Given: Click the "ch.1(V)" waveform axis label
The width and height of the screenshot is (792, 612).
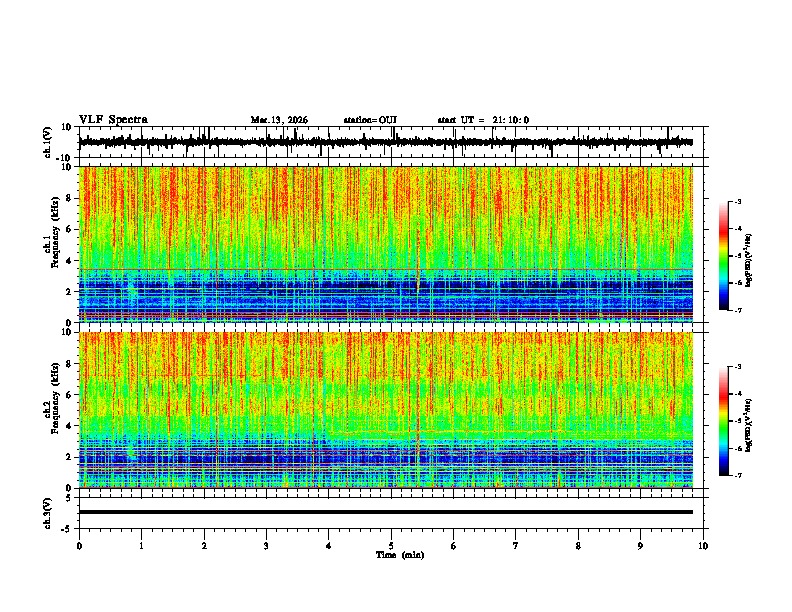Looking at the screenshot, I should [48, 142].
